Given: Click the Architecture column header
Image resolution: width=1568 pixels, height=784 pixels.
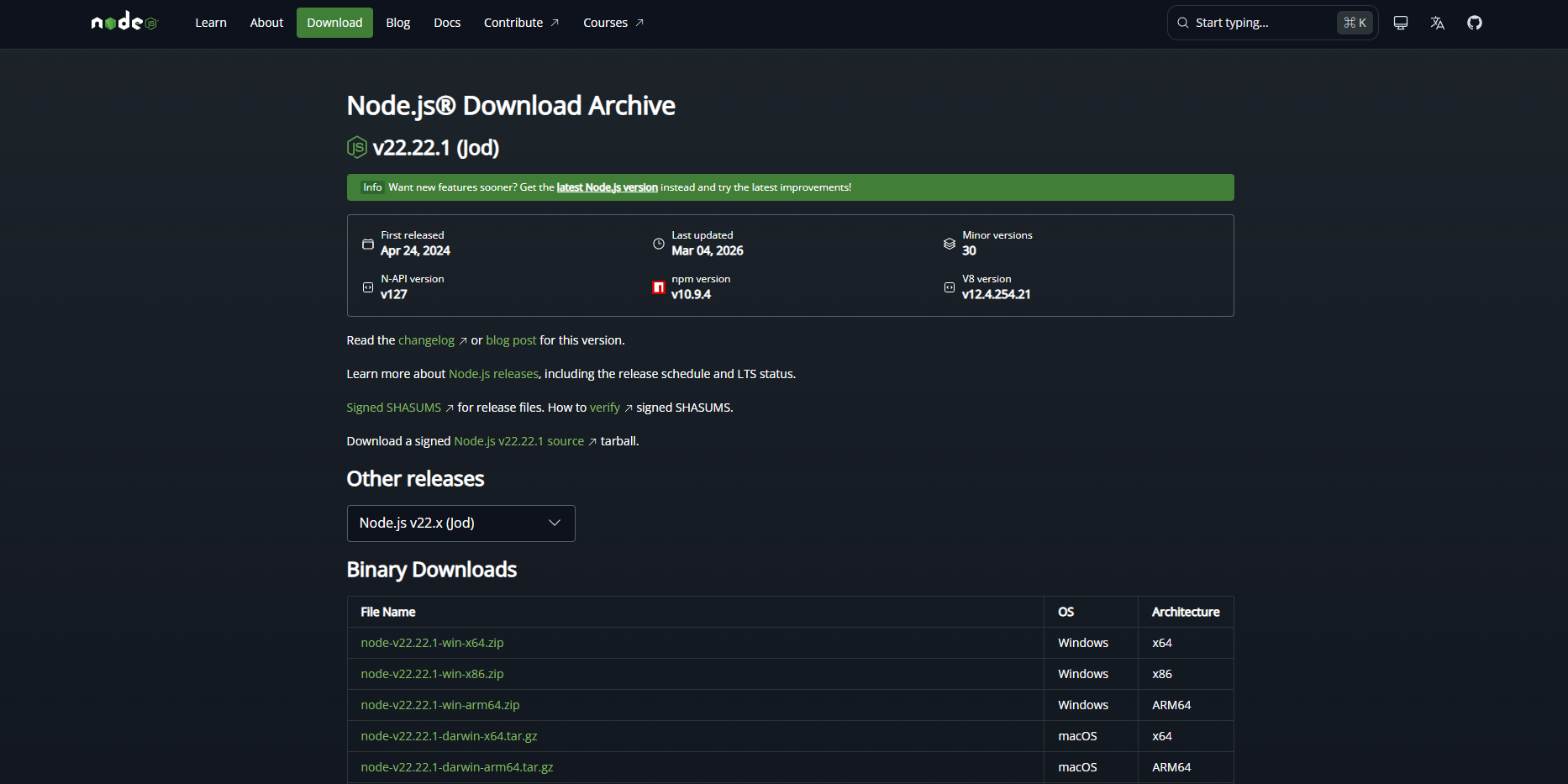Looking at the screenshot, I should click(1186, 612).
